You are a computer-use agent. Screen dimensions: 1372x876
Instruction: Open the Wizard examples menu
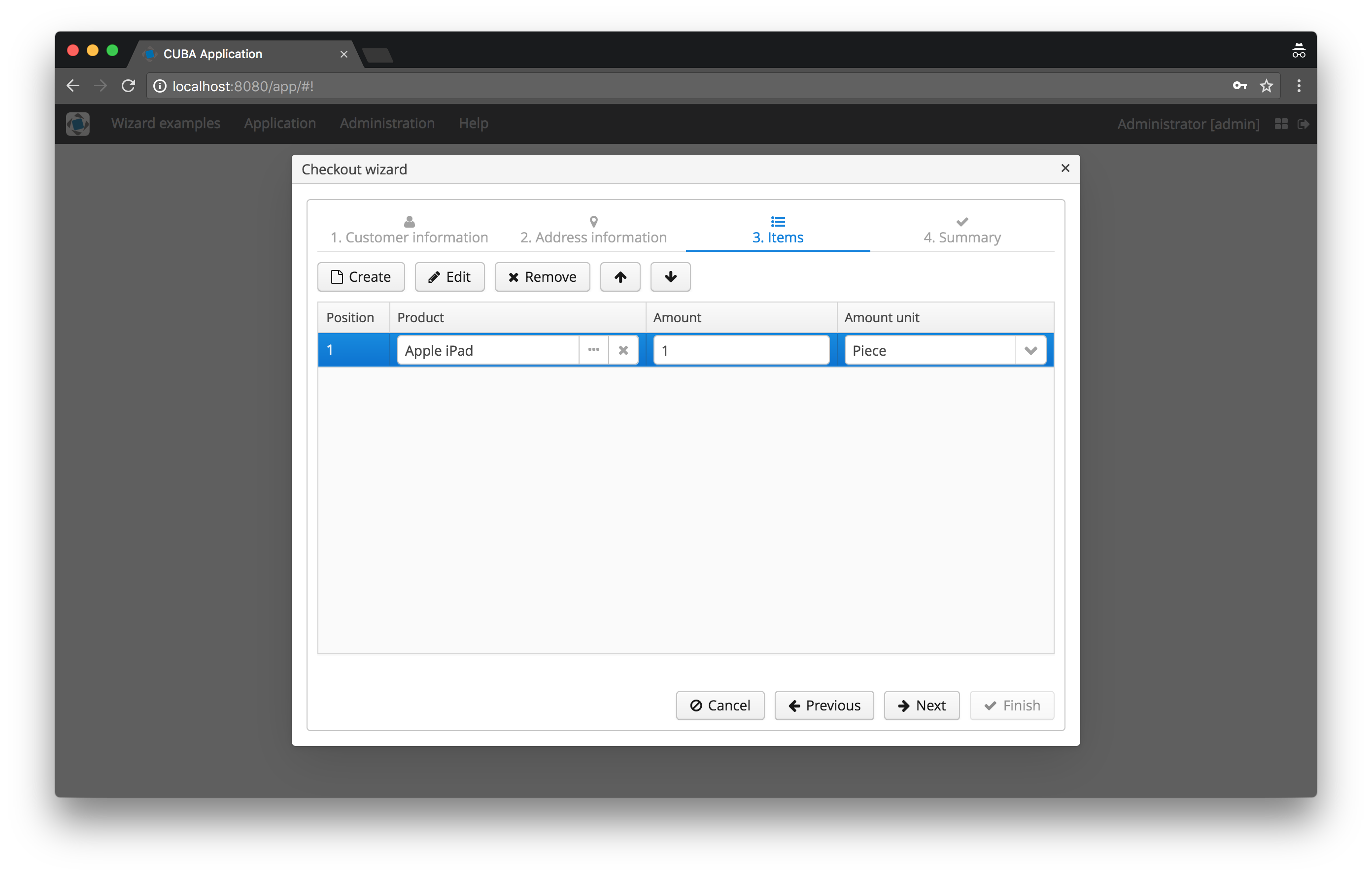click(165, 124)
